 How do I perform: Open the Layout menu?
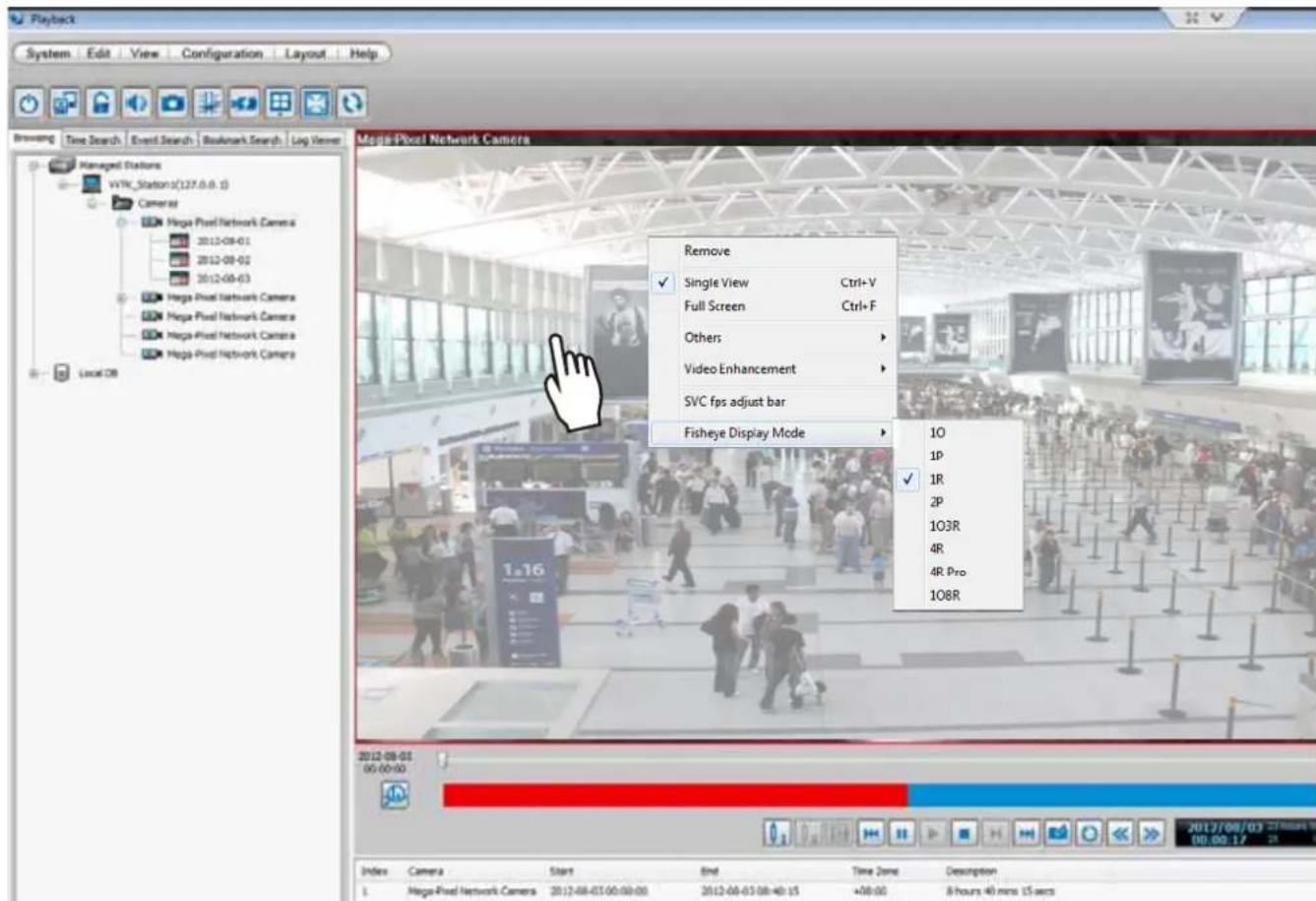305,53
